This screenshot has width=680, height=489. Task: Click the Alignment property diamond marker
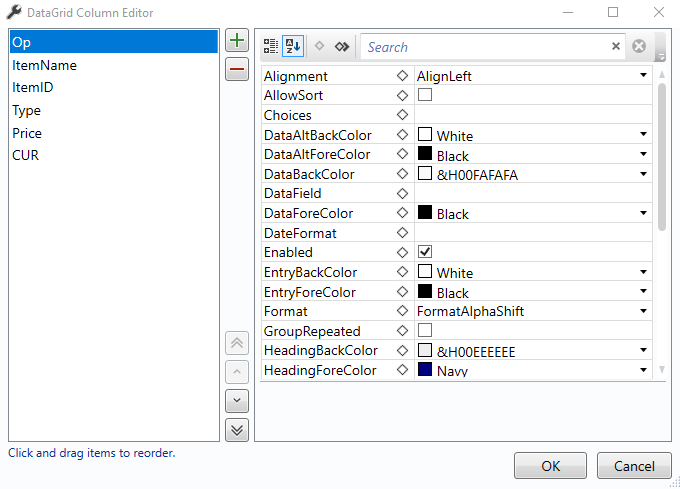(x=402, y=76)
